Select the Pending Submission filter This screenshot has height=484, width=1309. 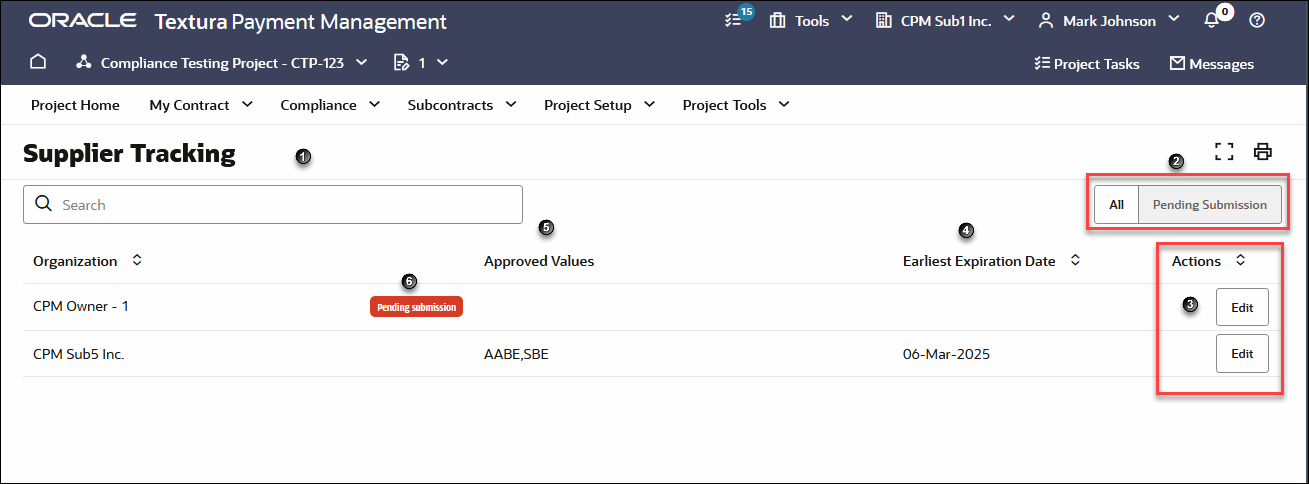1210,204
